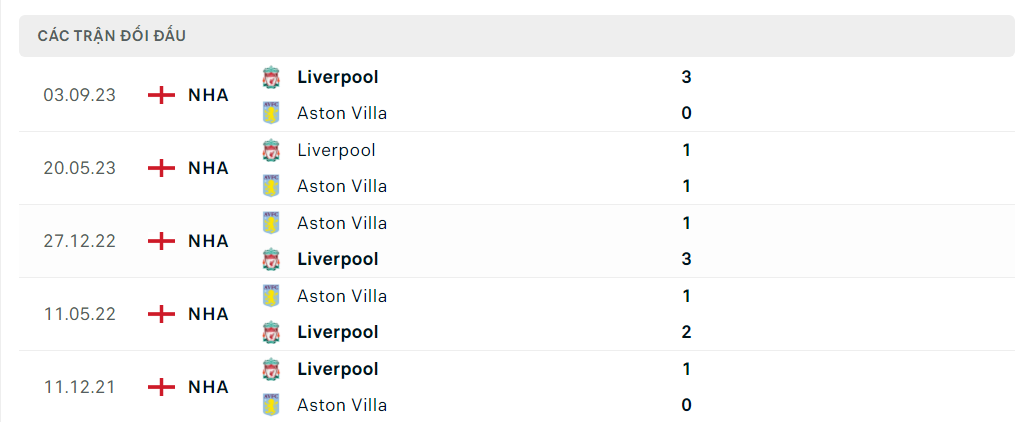
Task: Click England flag beside 03.09.23 date
Action: pos(160,95)
